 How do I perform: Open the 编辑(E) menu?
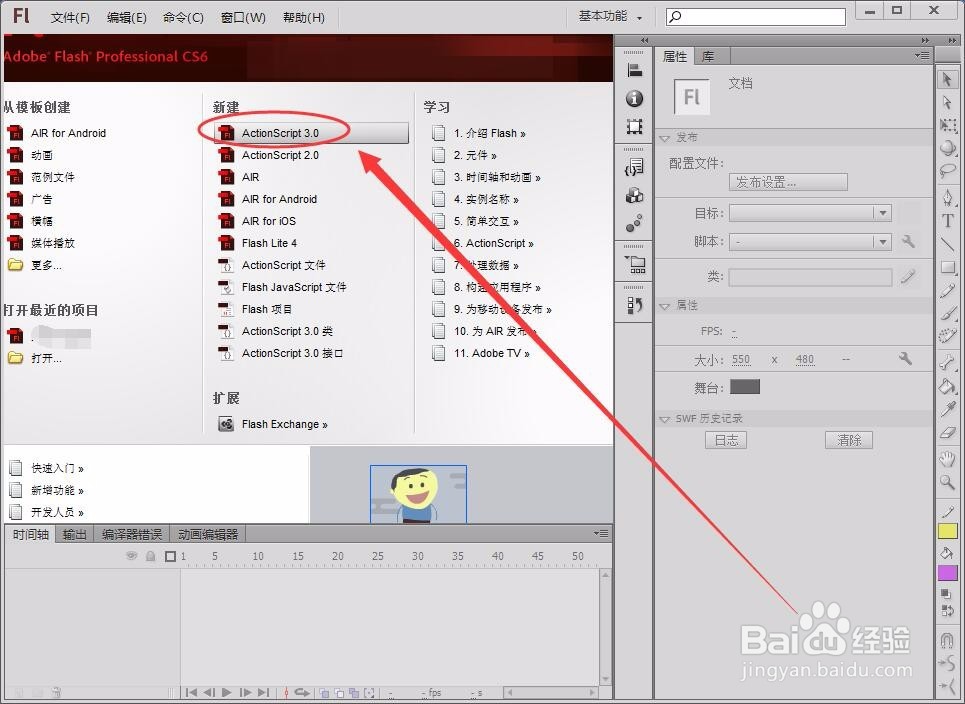(x=126, y=17)
